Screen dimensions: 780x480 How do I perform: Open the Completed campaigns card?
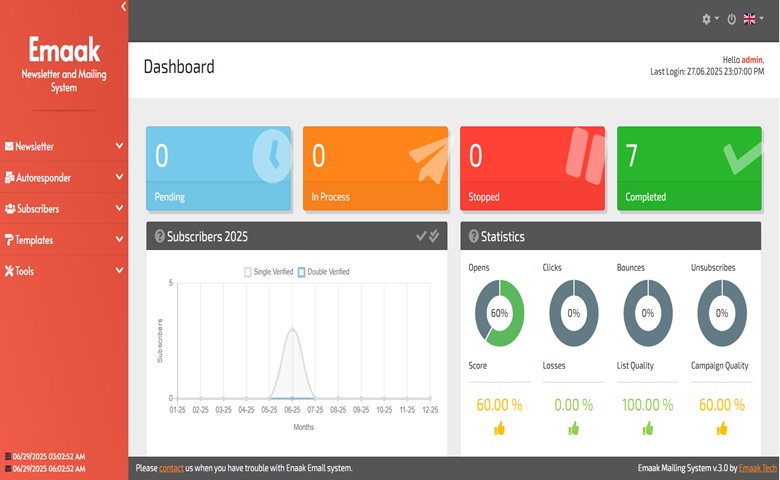pyautogui.click(x=689, y=168)
